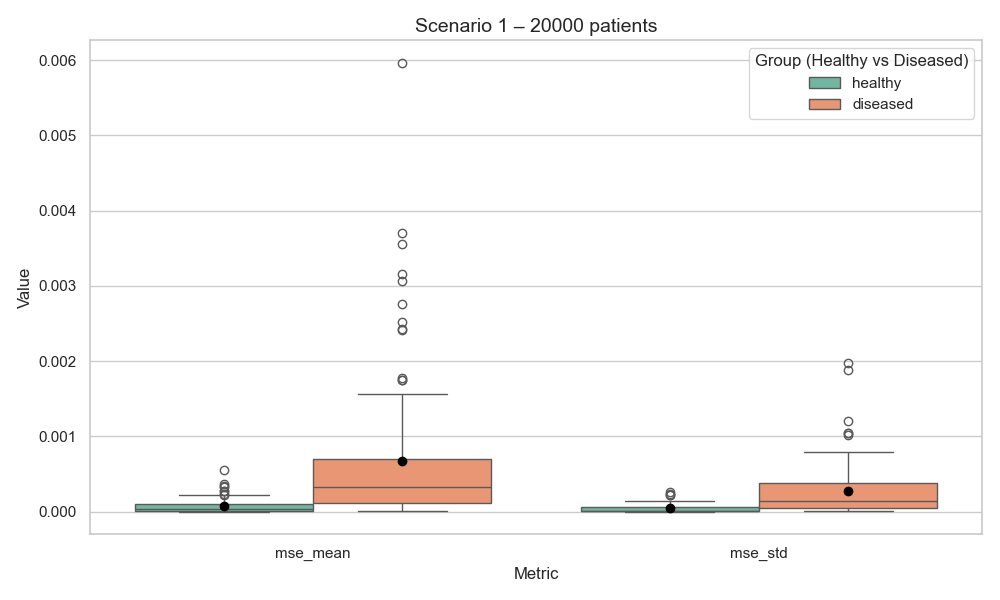Click the "Metric" x-axis title

pos(536,574)
